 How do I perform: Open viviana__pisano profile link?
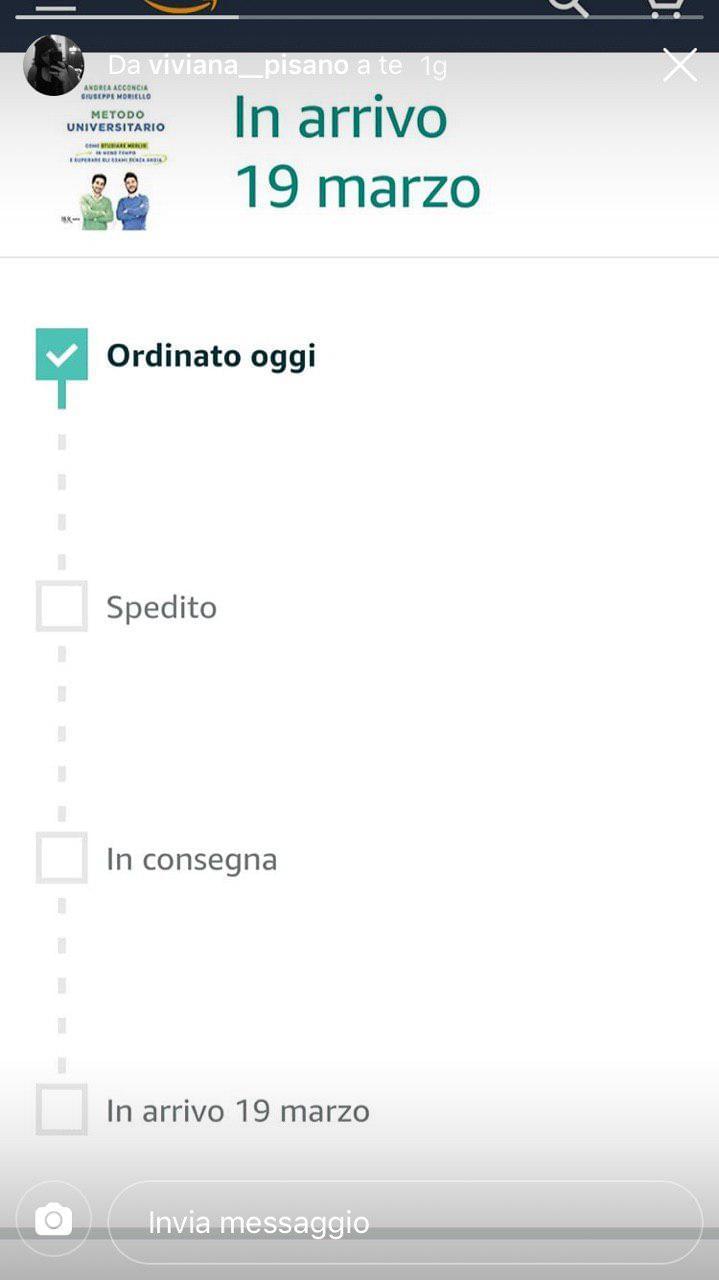pyautogui.click(x=248, y=66)
